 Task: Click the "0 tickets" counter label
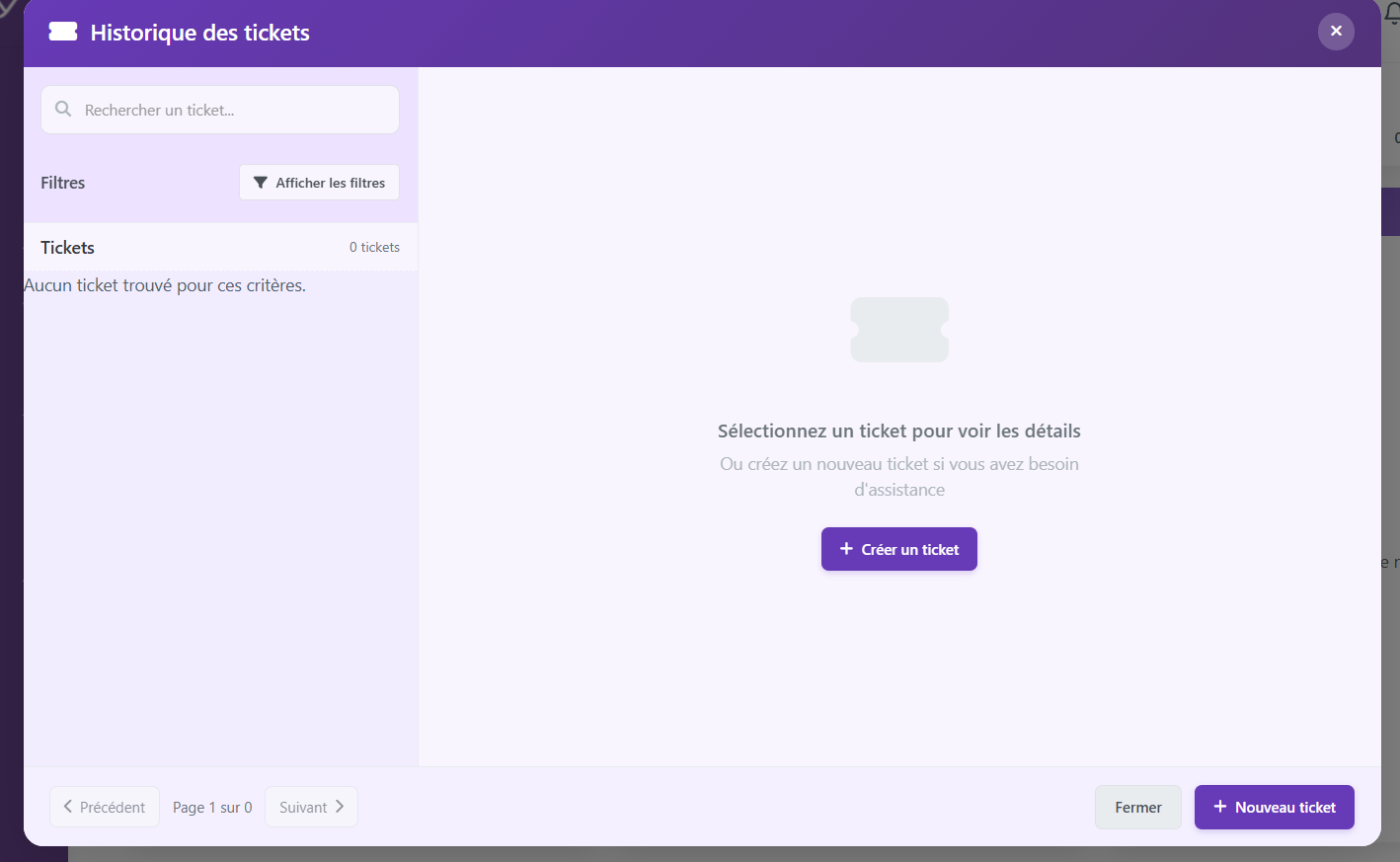pyautogui.click(x=374, y=247)
